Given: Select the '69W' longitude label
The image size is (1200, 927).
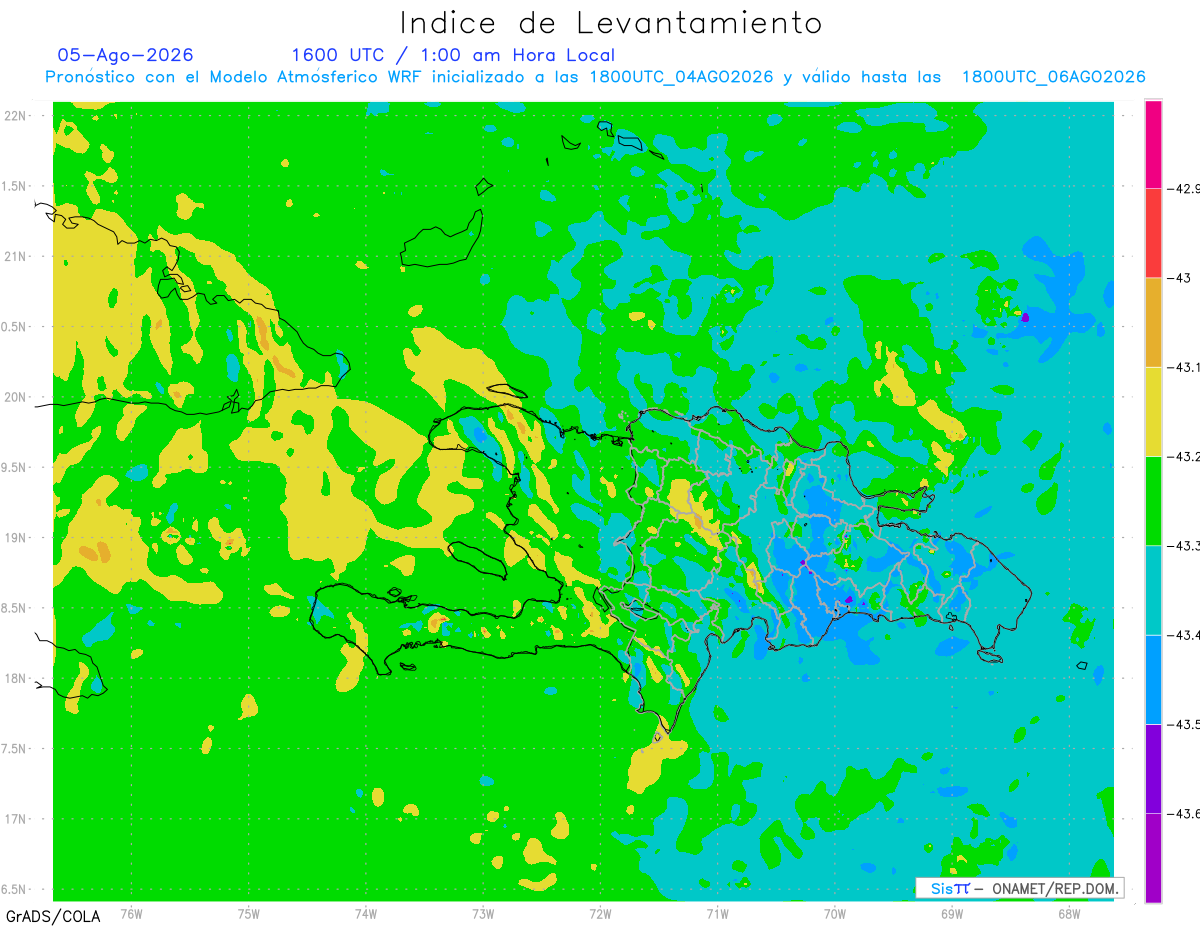Looking at the screenshot, I should (952, 912).
